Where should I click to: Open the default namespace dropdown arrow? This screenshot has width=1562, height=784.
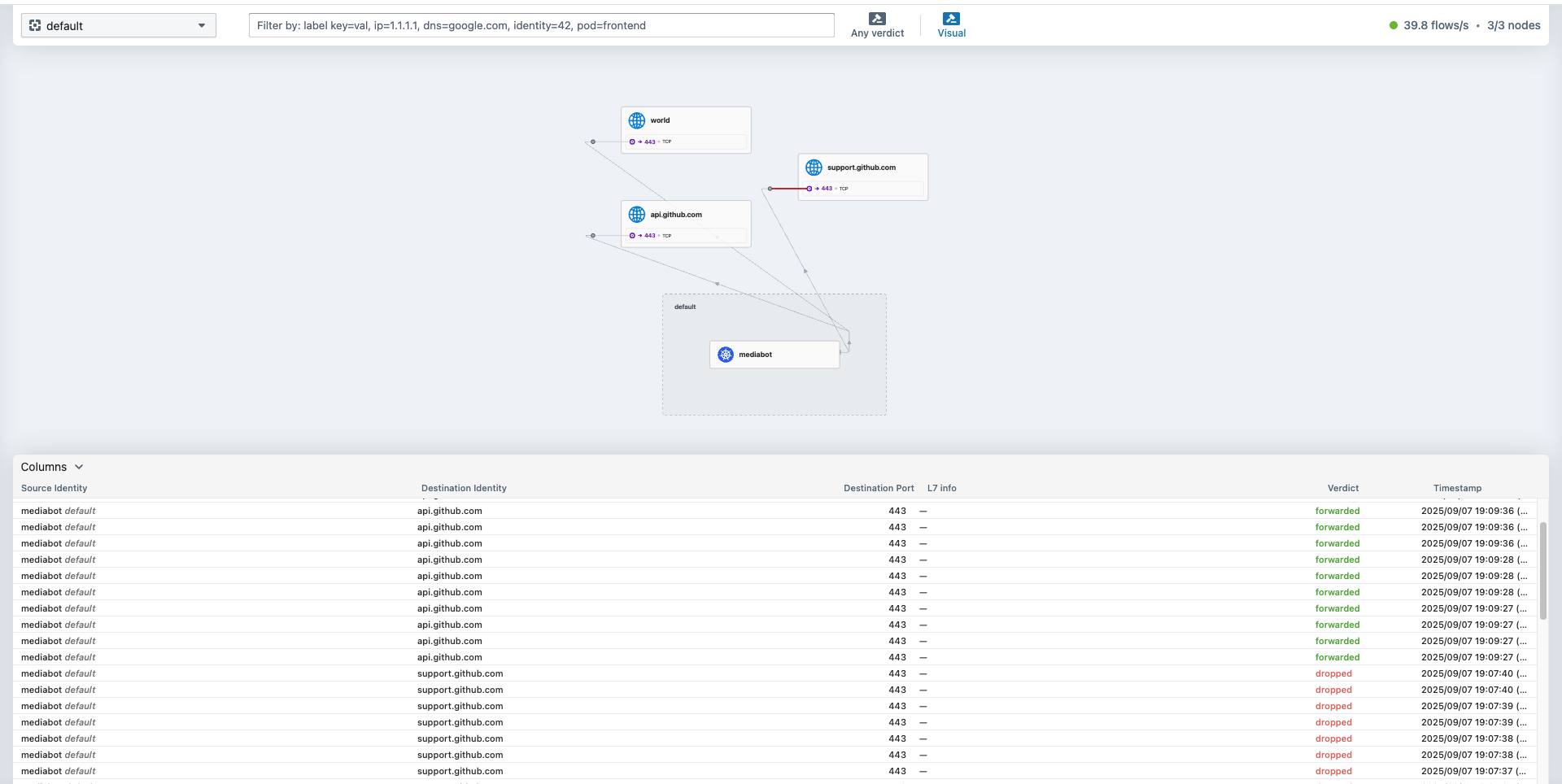(x=202, y=26)
